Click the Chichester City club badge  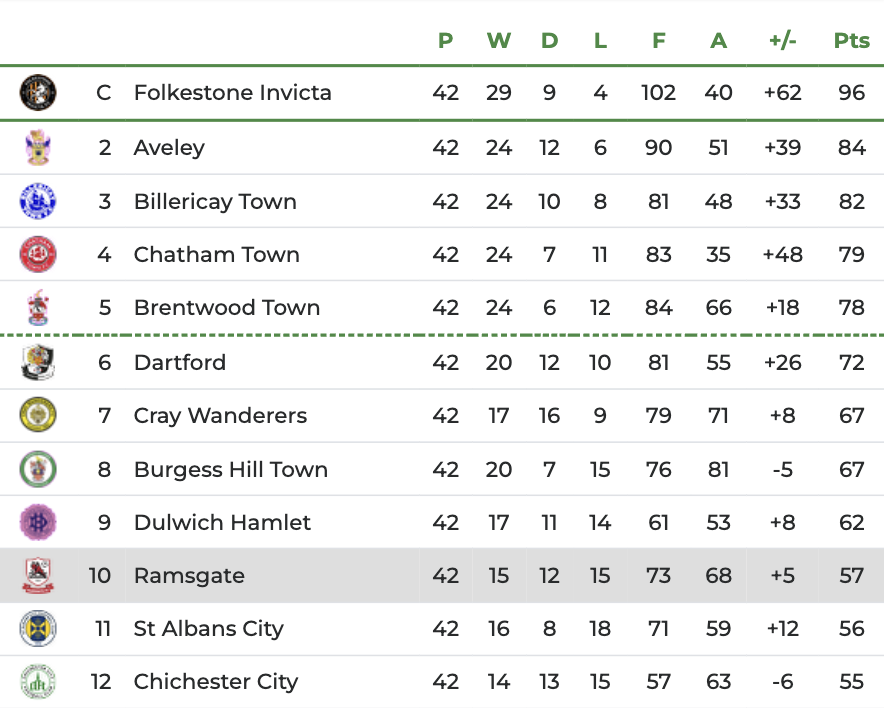(38, 682)
